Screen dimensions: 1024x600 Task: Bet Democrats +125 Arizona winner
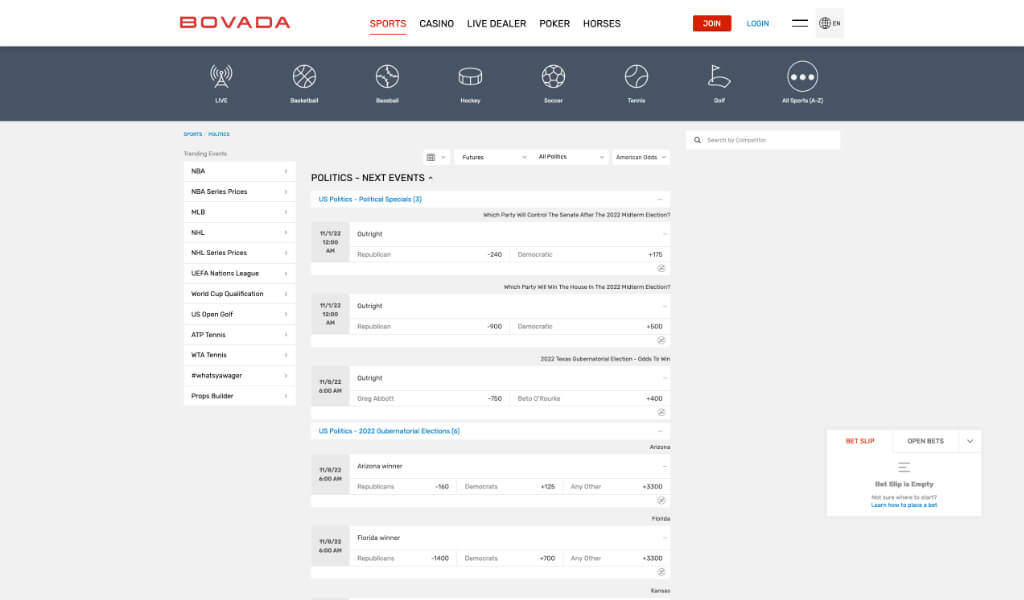point(510,486)
